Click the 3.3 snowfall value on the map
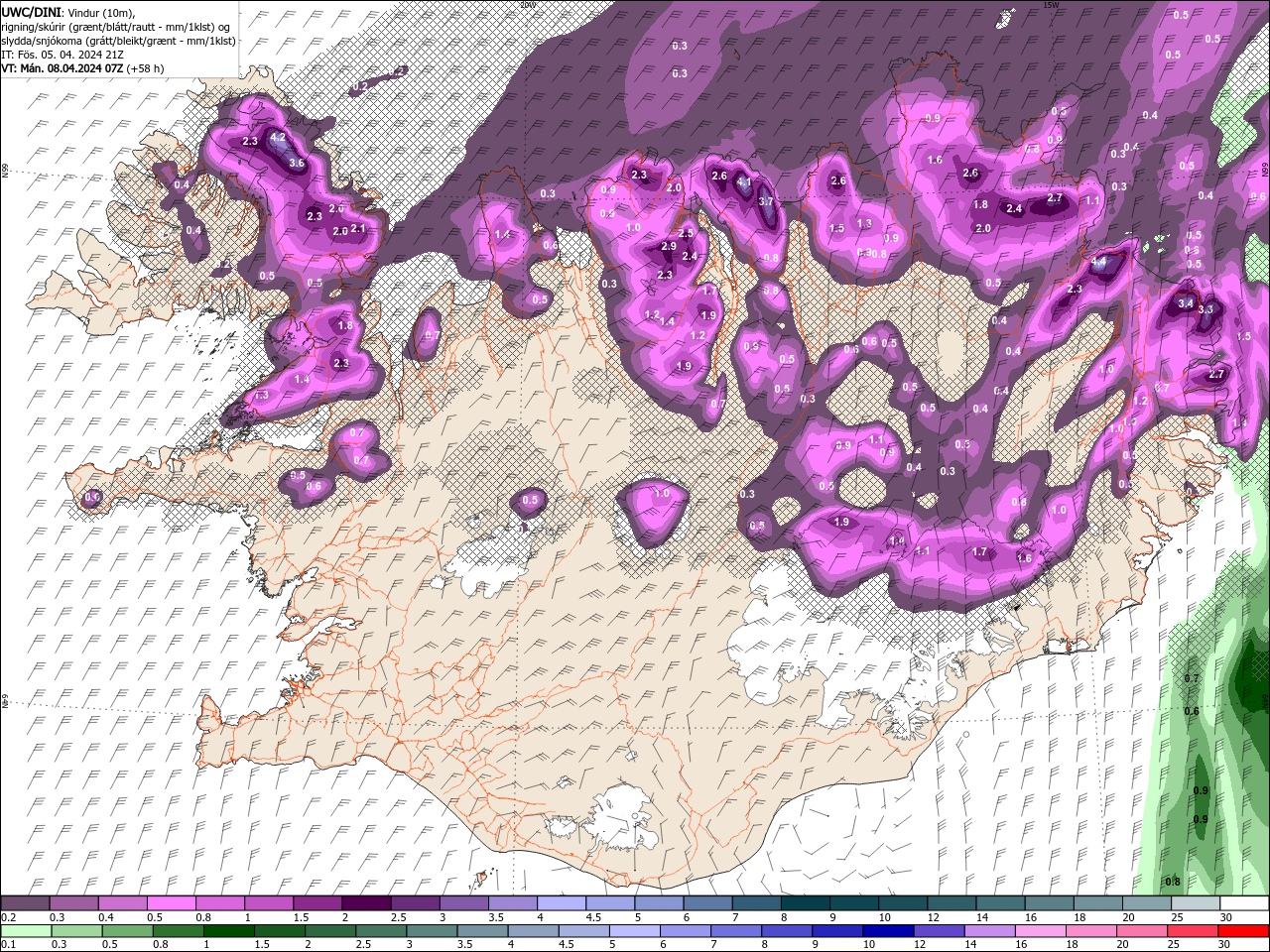Screen dimensions: 1270x952 click(1206, 310)
